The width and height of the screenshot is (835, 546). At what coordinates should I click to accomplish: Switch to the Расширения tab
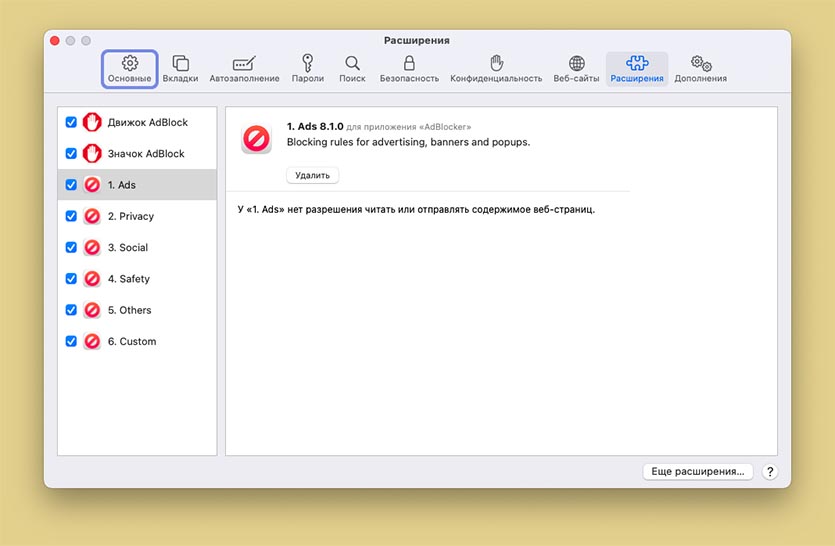coord(637,68)
